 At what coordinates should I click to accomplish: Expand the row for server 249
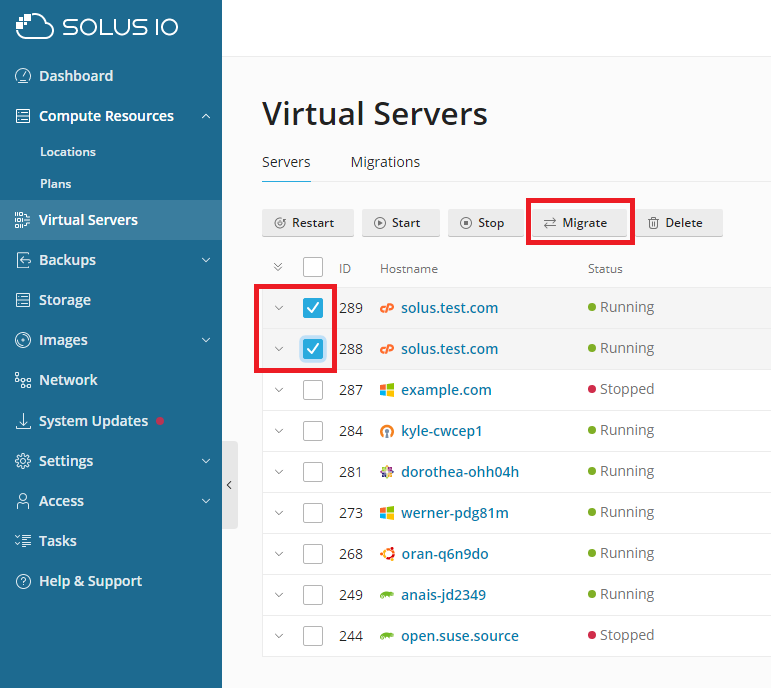click(279, 595)
